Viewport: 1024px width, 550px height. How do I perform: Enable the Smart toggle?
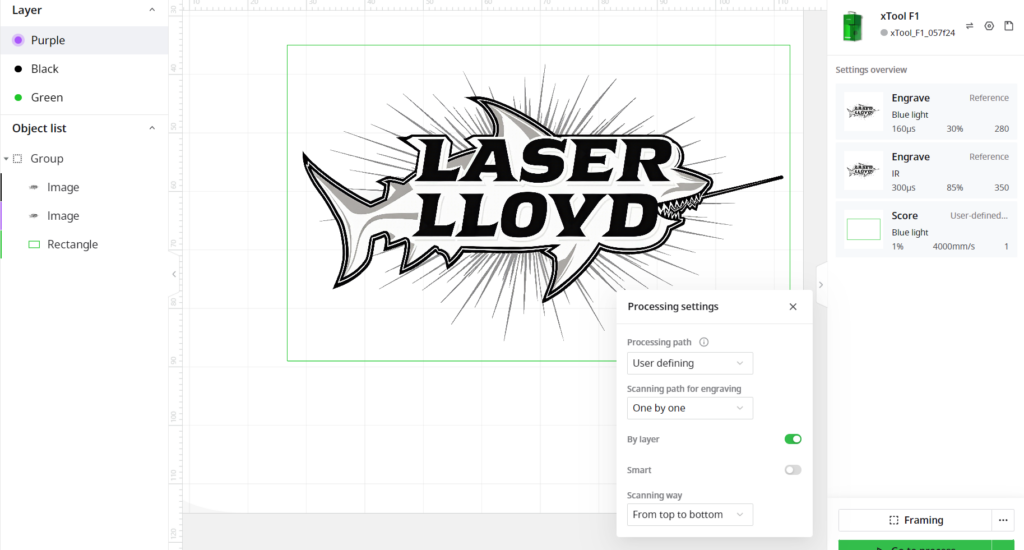[793, 470]
